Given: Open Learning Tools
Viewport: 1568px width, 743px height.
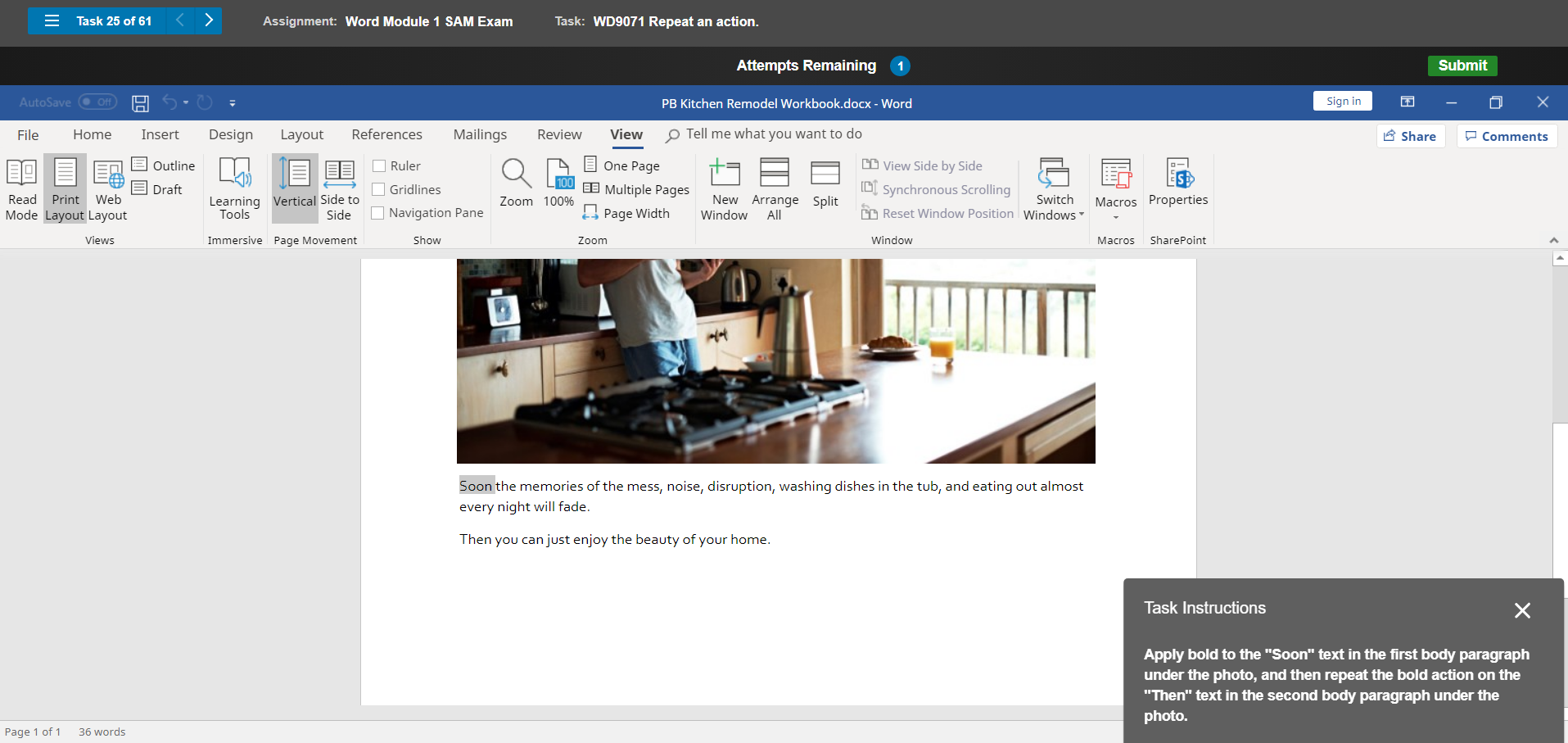Looking at the screenshot, I should [234, 189].
